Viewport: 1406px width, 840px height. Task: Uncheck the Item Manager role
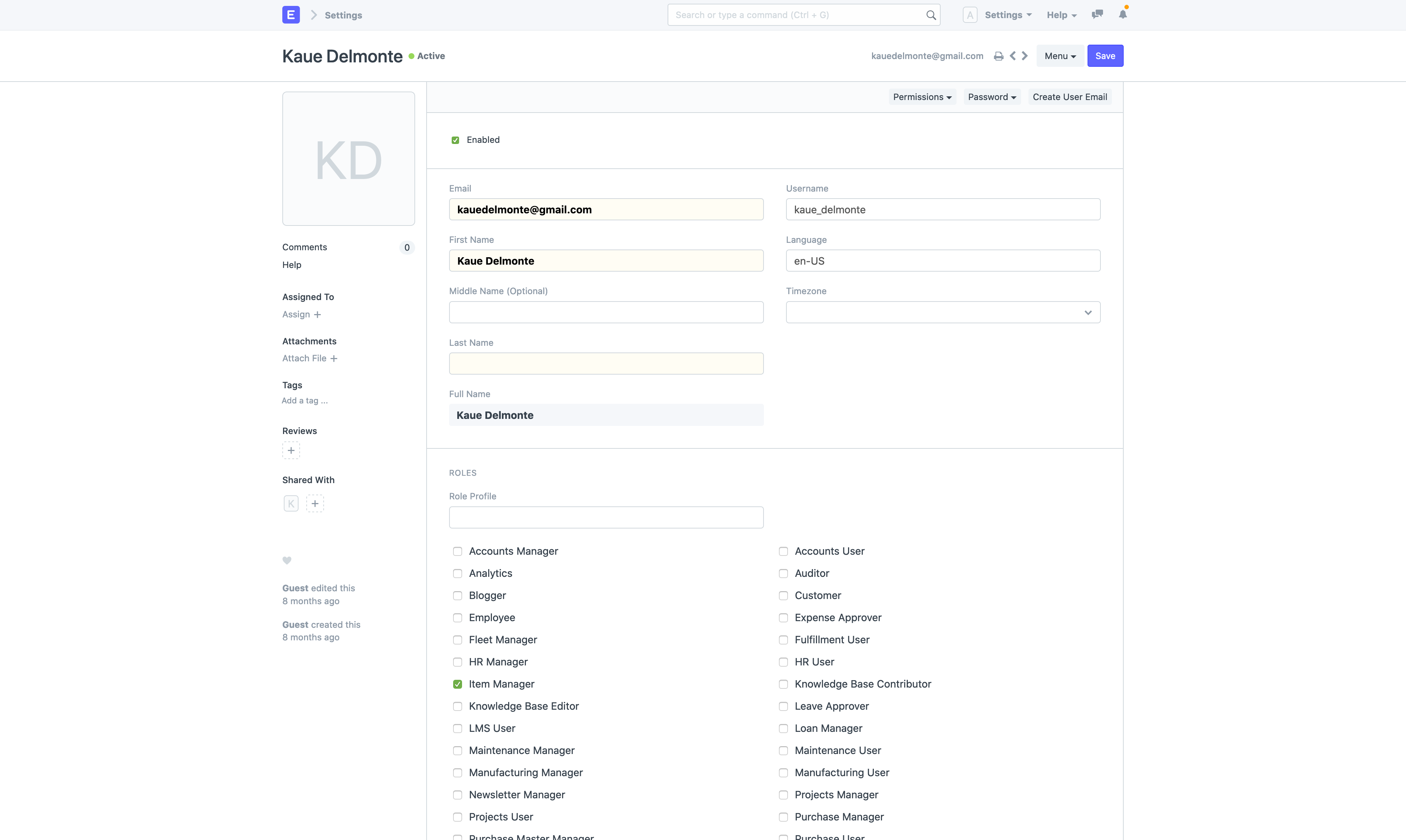click(x=457, y=684)
